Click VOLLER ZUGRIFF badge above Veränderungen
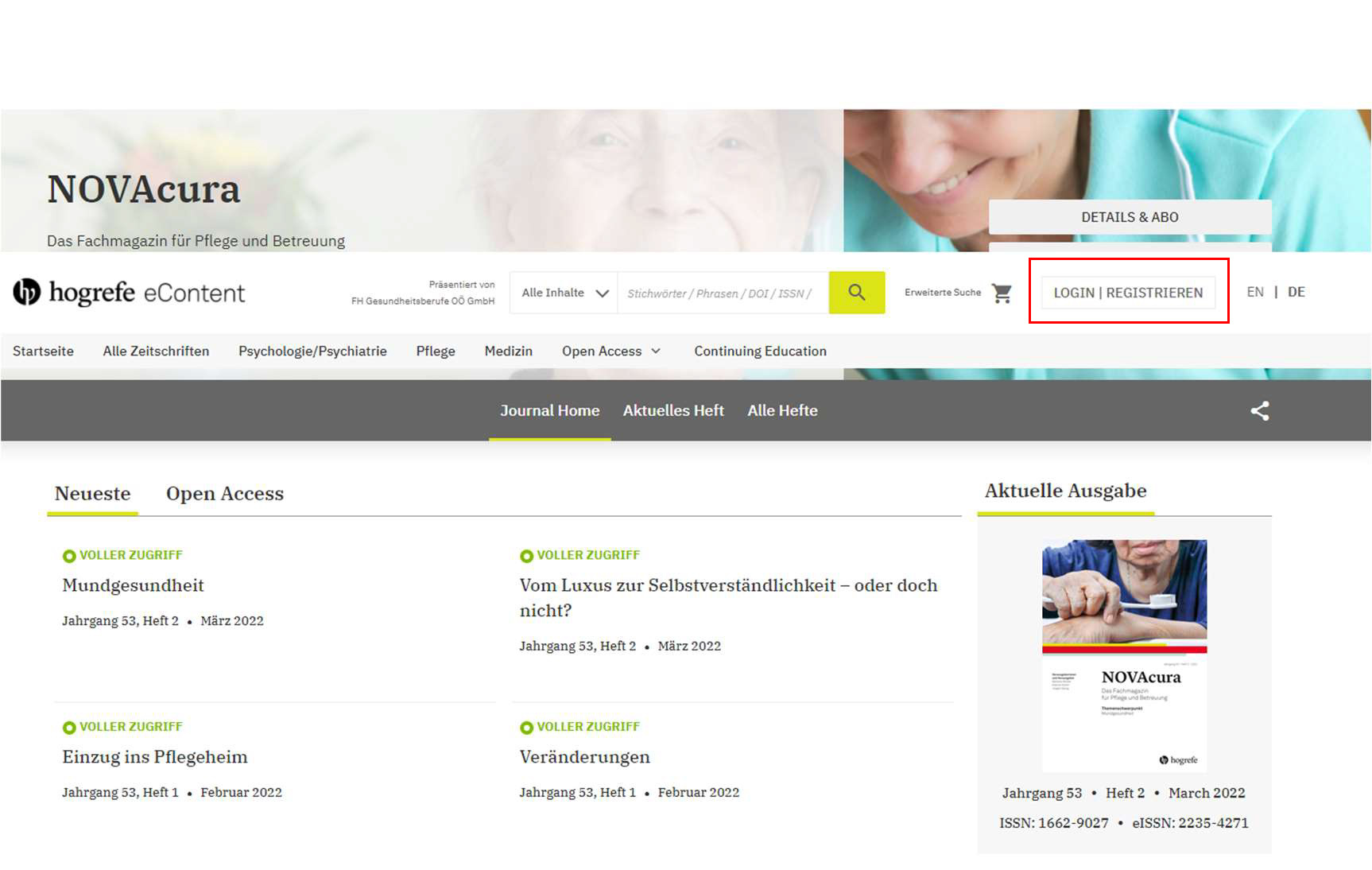The height and width of the screenshot is (870, 1372). coord(580,727)
